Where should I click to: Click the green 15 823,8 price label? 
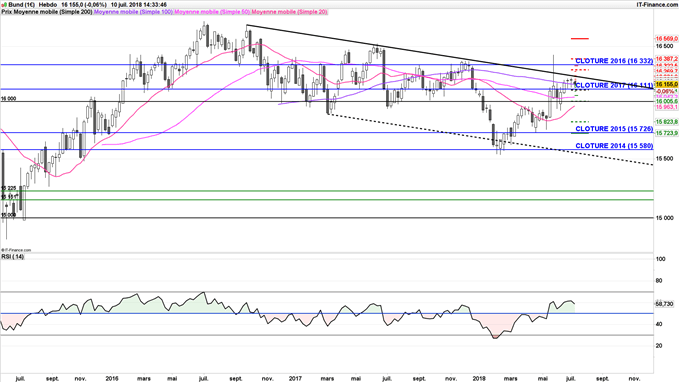[666, 122]
